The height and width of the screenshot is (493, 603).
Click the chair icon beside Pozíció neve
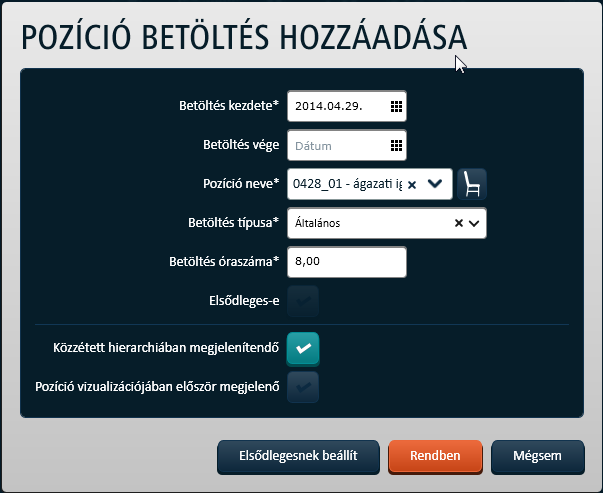[473, 184]
